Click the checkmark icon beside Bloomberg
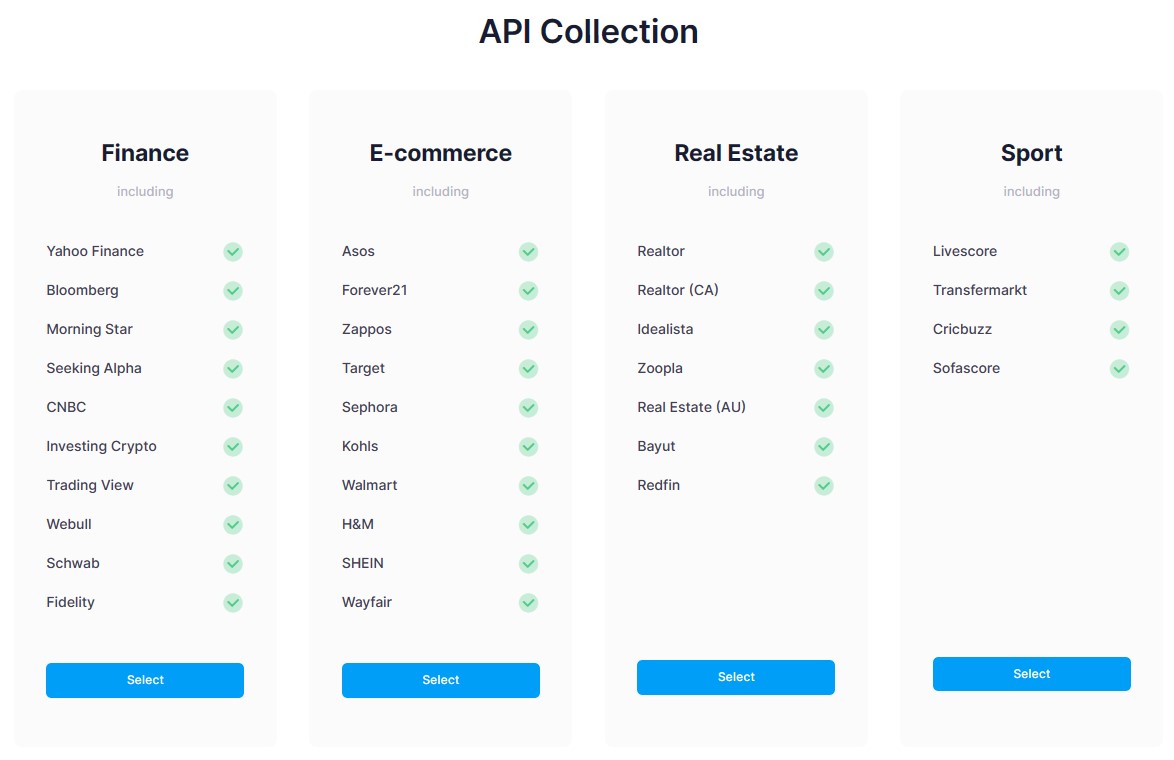Viewport: 1174px width, 760px height. [232, 291]
